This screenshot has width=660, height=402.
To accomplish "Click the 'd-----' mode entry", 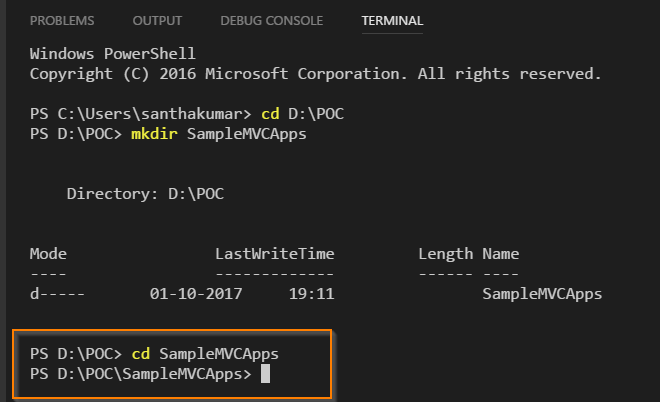I will pos(57,294).
